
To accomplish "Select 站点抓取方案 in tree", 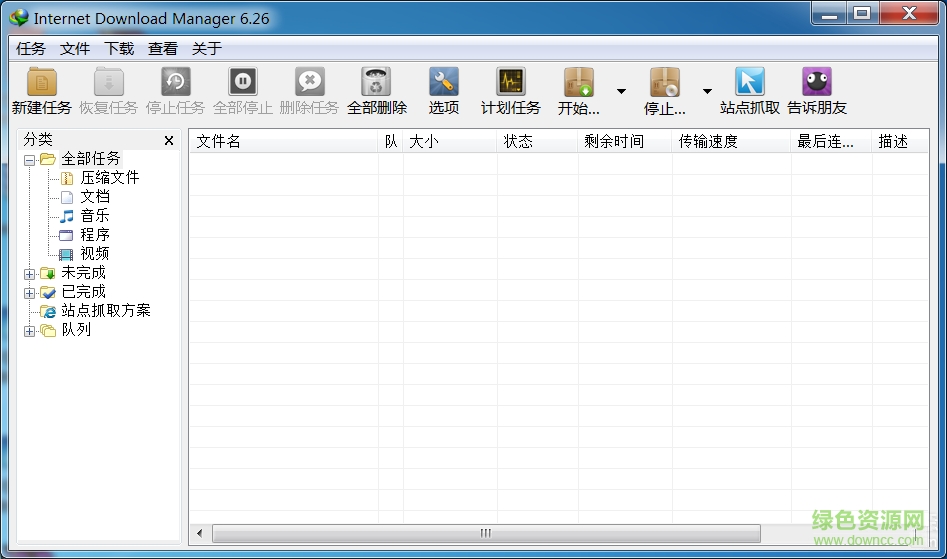I will pyautogui.click(x=106, y=310).
